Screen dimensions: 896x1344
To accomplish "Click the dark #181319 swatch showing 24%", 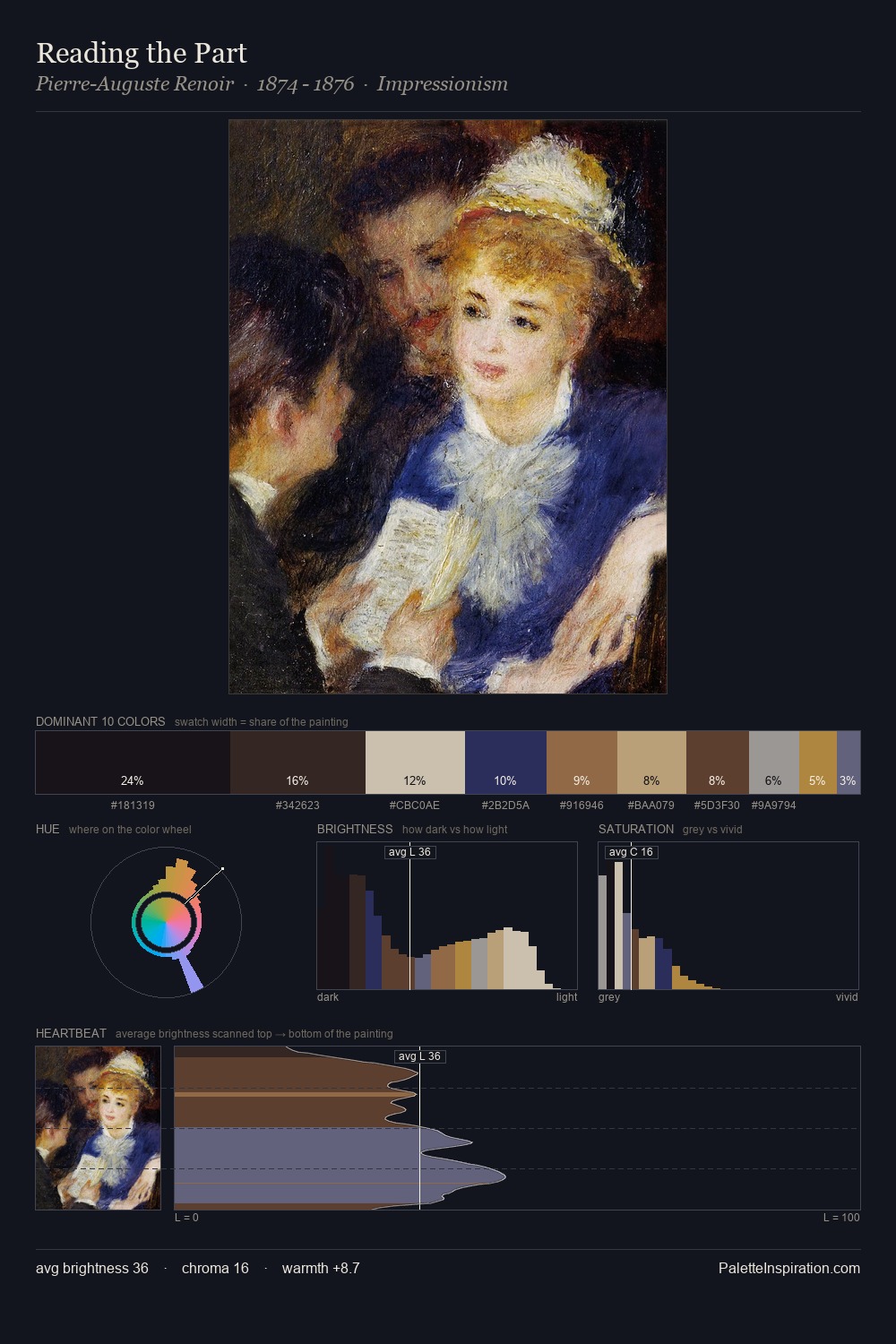I will click(x=133, y=762).
